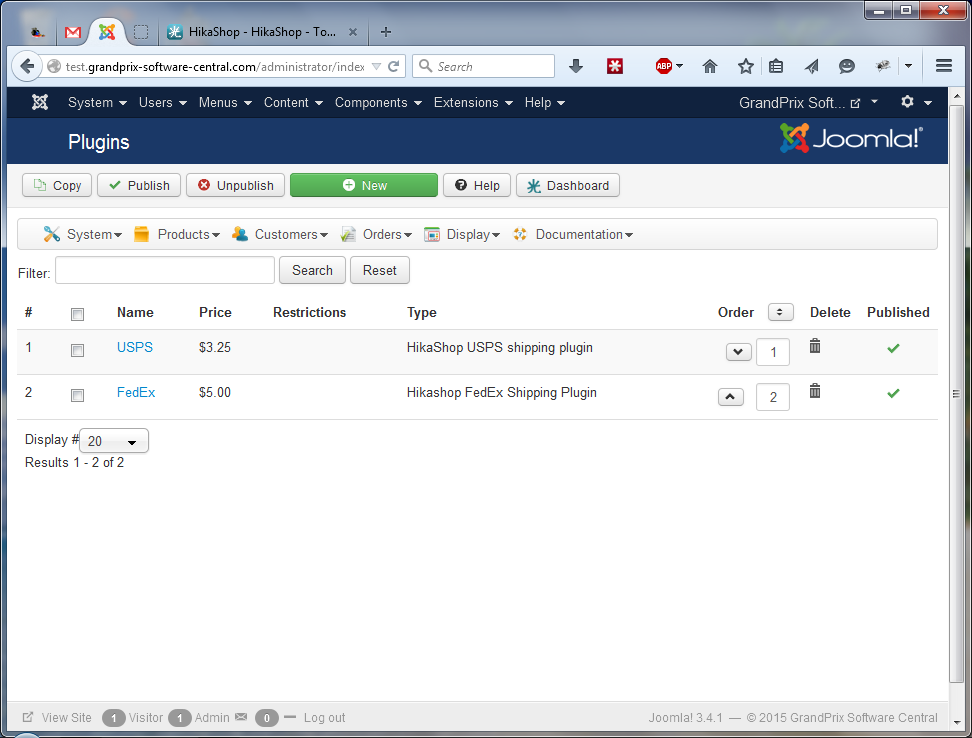Click the Publish toolbar button
The width and height of the screenshot is (972, 738).
tap(139, 185)
